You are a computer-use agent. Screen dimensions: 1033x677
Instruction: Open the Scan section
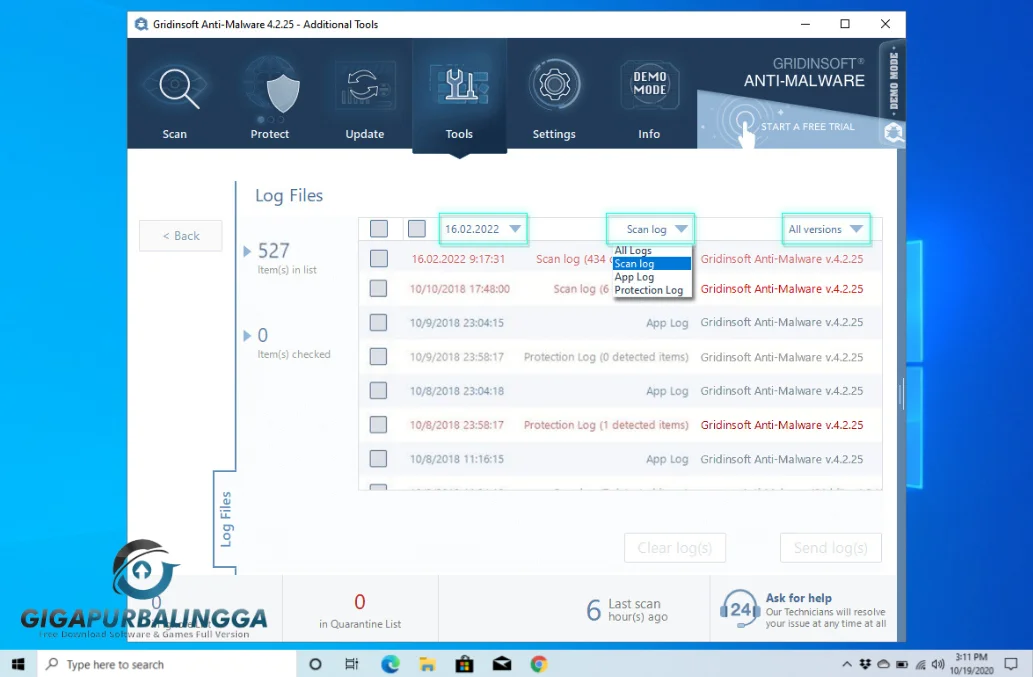coord(175,97)
